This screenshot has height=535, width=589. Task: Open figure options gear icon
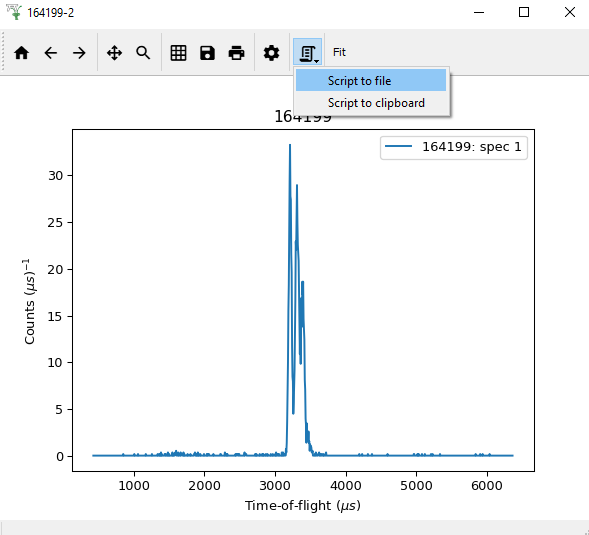tap(271, 53)
